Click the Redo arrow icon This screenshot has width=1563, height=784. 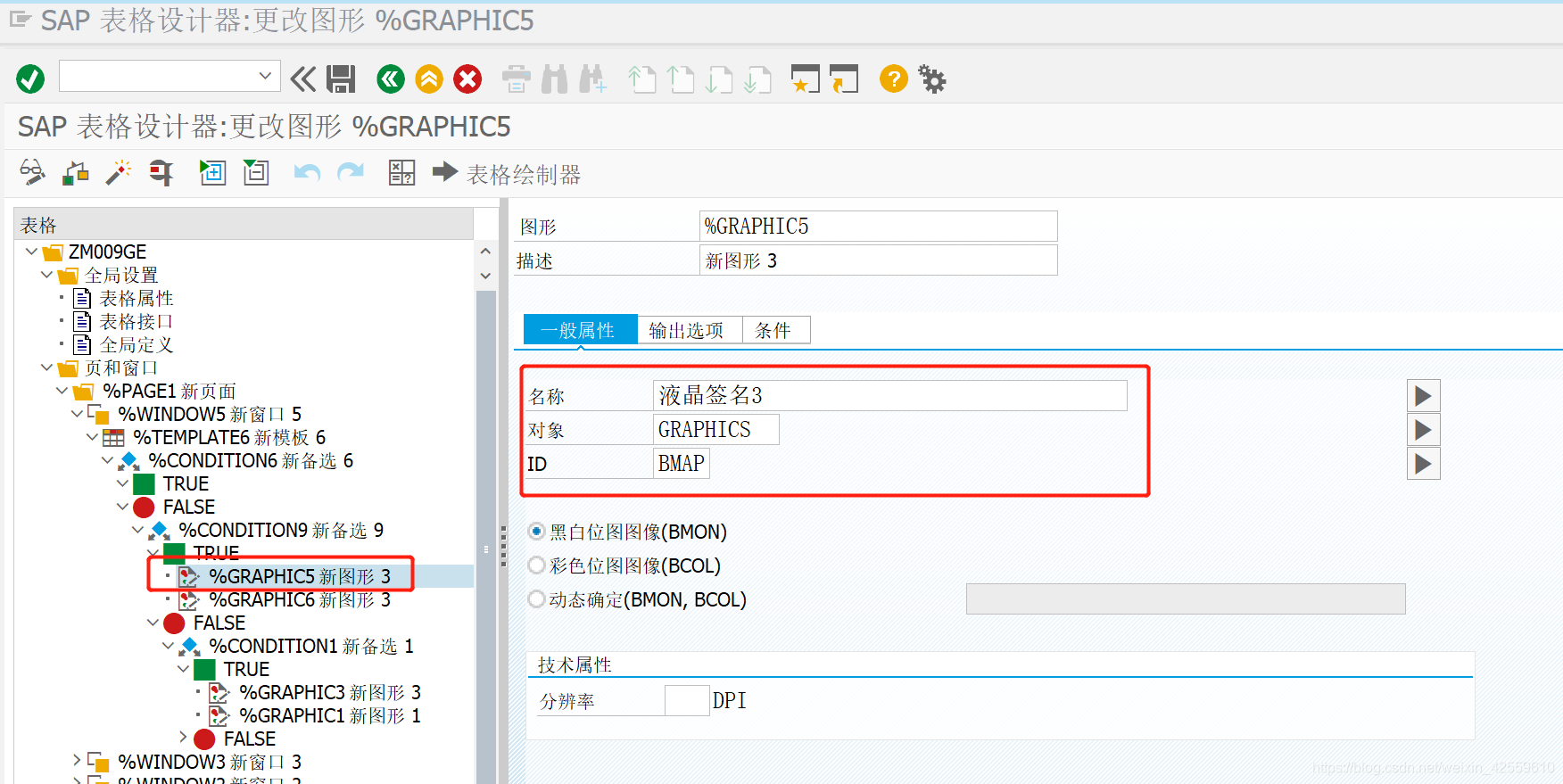click(x=351, y=172)
